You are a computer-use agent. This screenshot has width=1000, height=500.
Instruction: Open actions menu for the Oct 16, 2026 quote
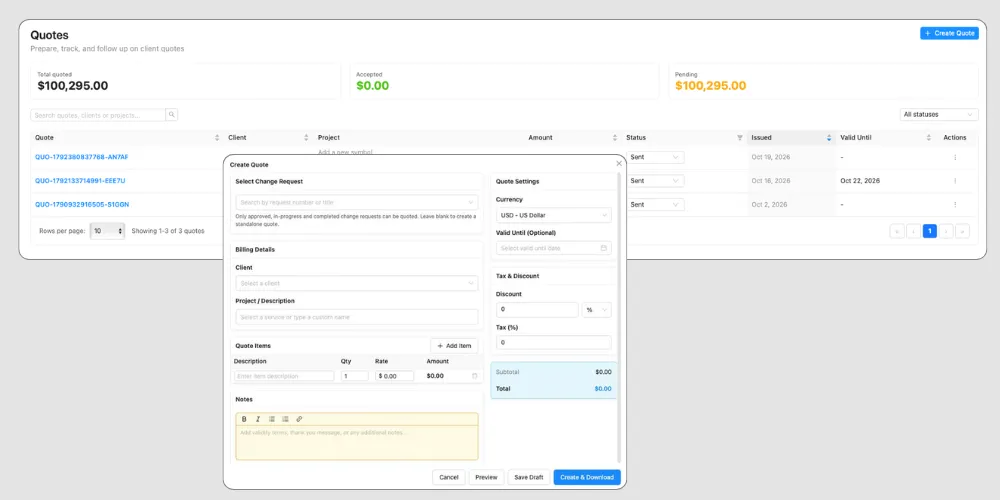click(x=955, y=180)
